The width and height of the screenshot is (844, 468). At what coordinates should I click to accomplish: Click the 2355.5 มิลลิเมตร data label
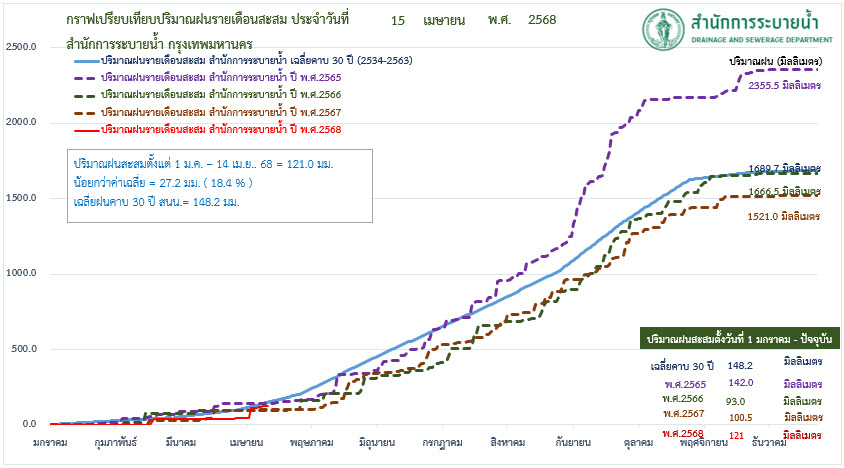(x=784, y=86)
